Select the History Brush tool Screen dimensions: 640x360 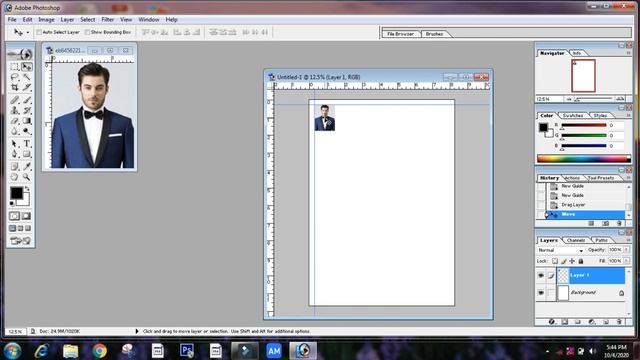tap(27, 110)
